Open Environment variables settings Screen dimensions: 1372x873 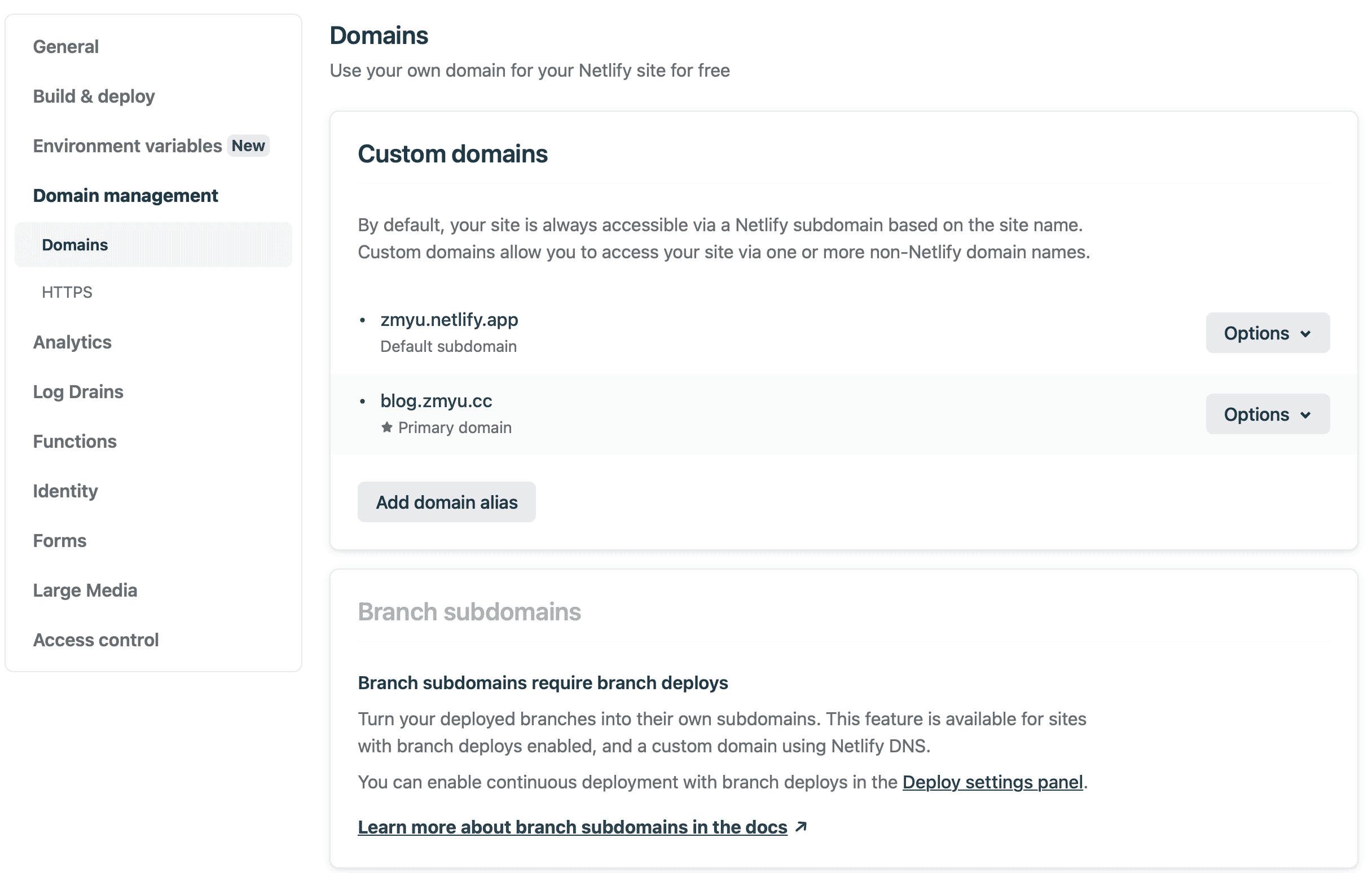coord(127,146)
